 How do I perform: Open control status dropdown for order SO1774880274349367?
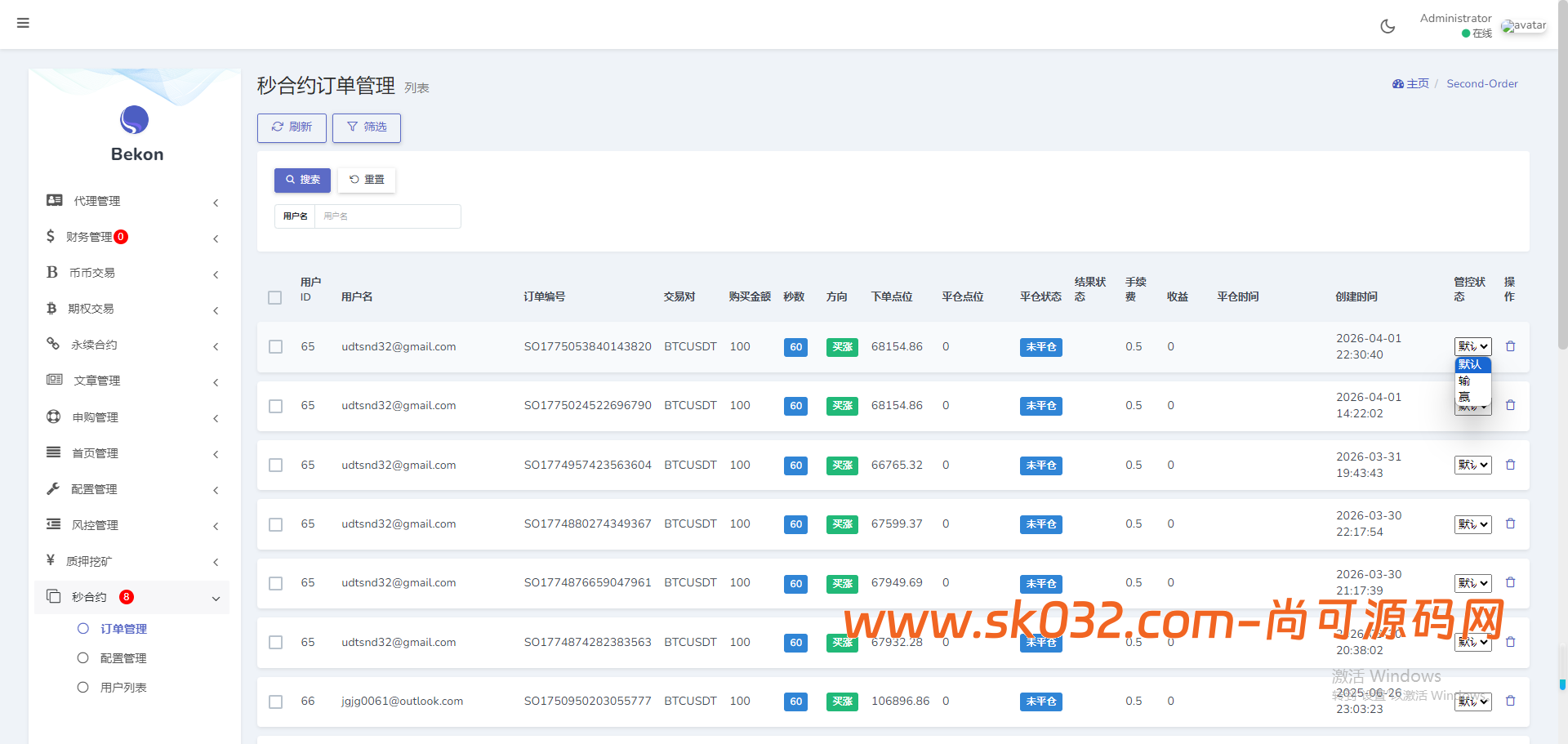click(x=1472, y=524)
